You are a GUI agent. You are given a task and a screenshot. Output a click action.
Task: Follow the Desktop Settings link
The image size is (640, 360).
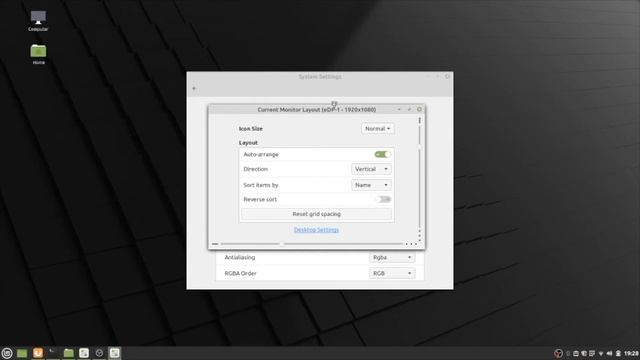316,230
